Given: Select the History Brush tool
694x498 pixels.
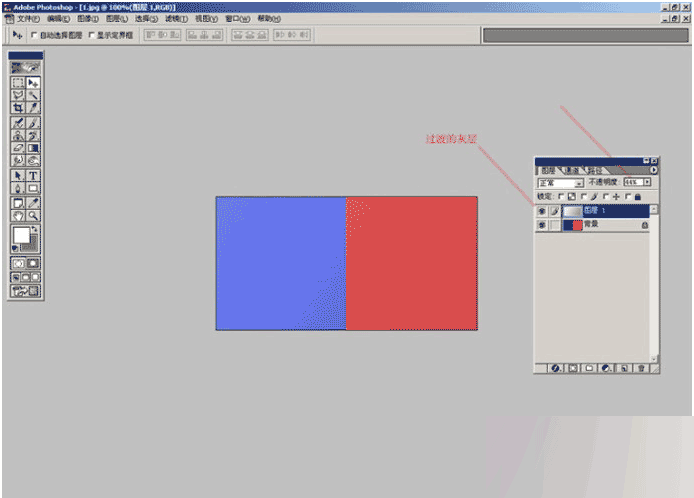Looking at the screenshot, I should point(33,135).
